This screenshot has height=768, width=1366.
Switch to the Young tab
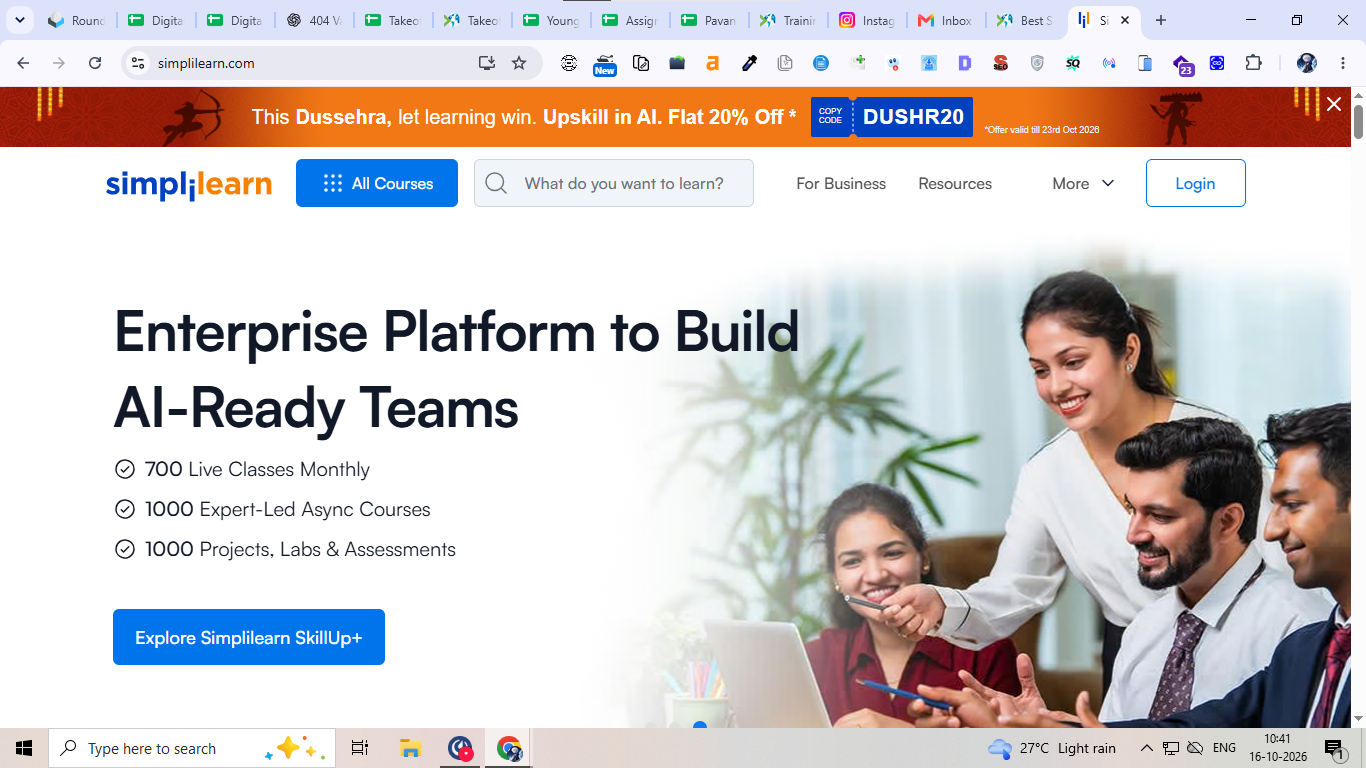tap(552, 20)
